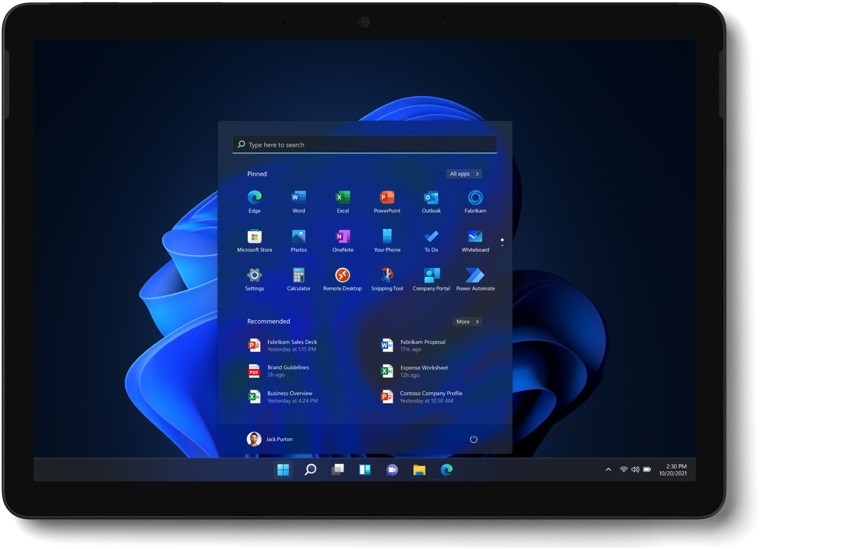Click the Type here to search field
The image size is (864, 549).
pyautogui.click(x=364, y=144)
